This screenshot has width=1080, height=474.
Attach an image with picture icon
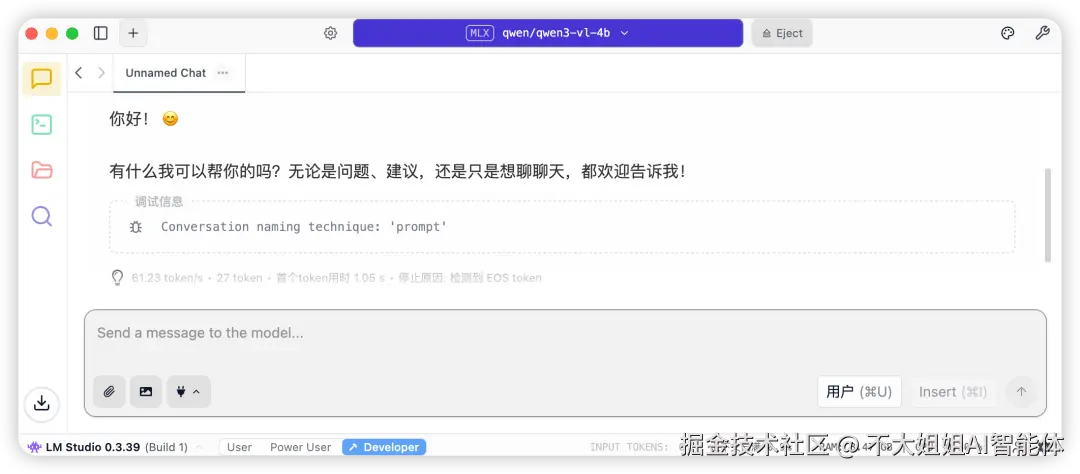pos(146,392)
